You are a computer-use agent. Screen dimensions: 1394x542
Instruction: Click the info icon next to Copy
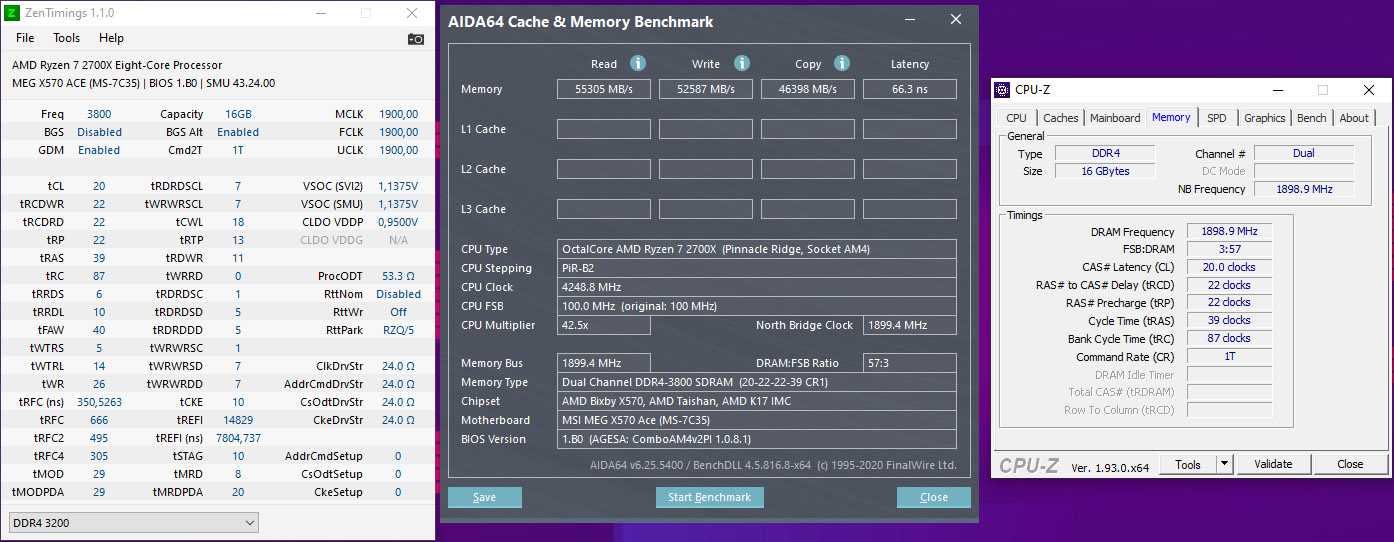coord(842,63)
